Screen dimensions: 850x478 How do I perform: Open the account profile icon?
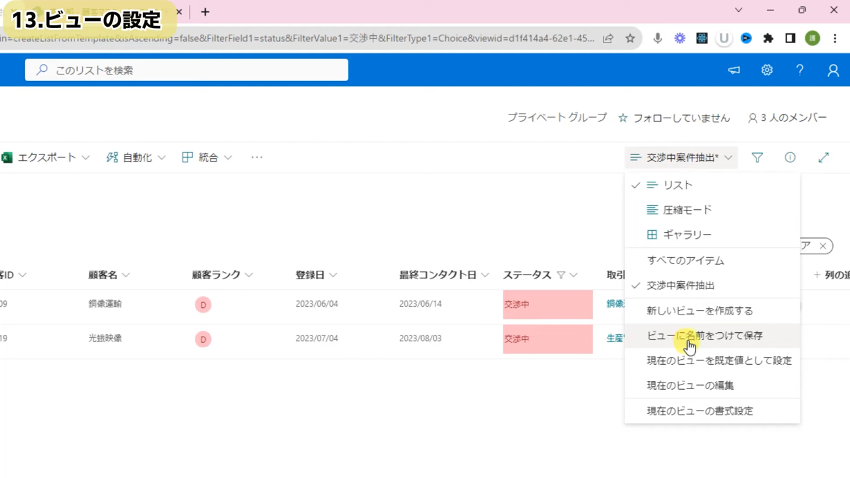click(832, 70)
